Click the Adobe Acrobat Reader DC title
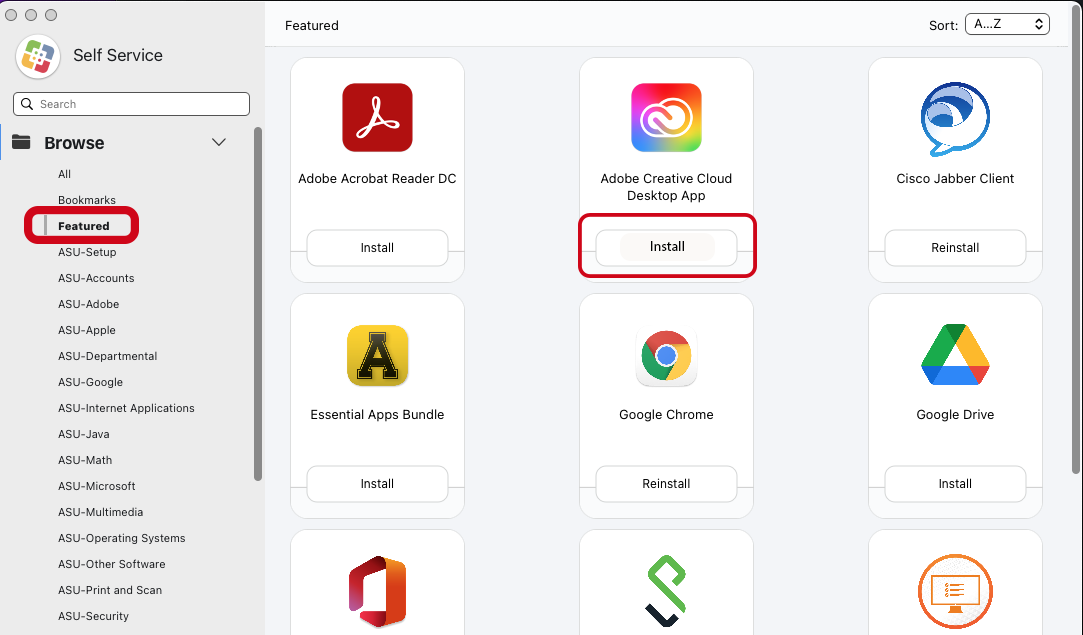1083x635 pixels. [x=377, y=178]
